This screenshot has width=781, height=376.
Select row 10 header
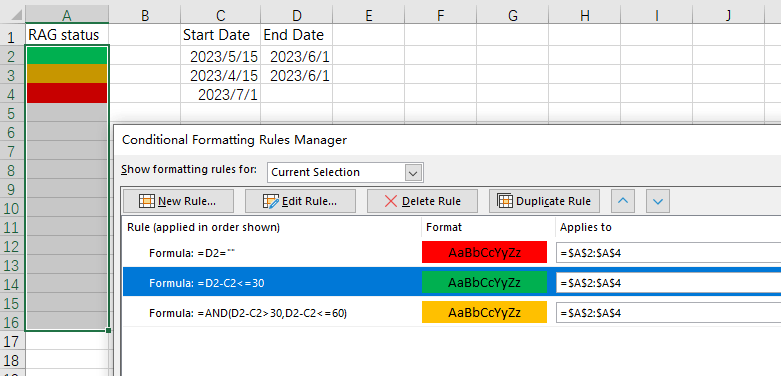[x=12, y=208]
